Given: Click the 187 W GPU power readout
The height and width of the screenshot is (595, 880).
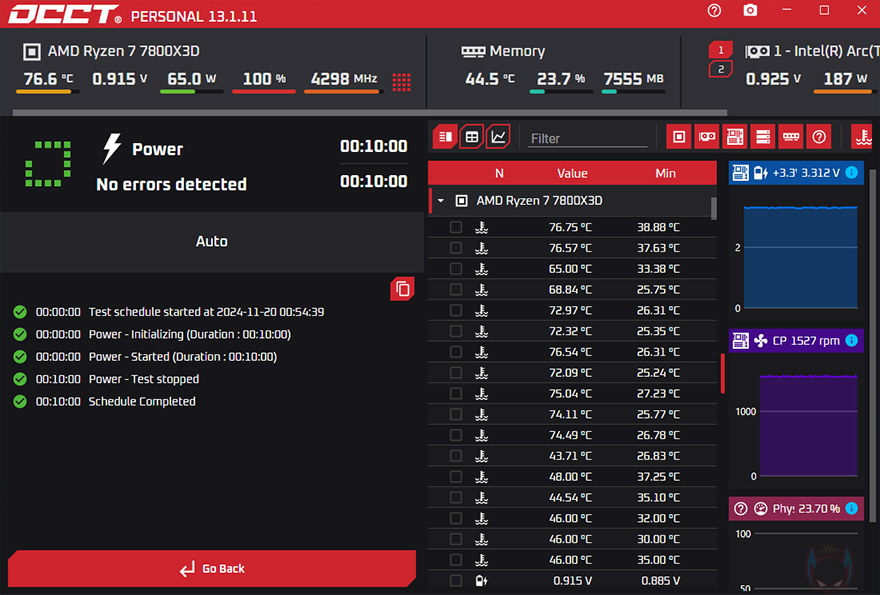Looking at the screenshot, I should 846,79.
